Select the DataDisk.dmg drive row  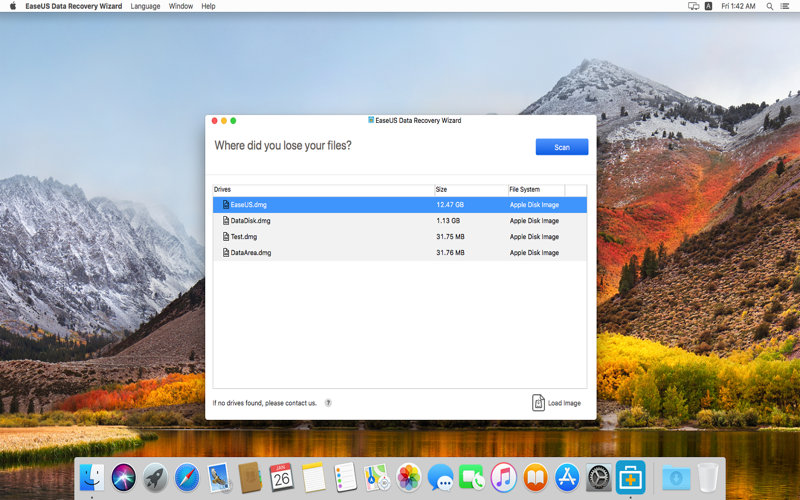coord(399,220)
